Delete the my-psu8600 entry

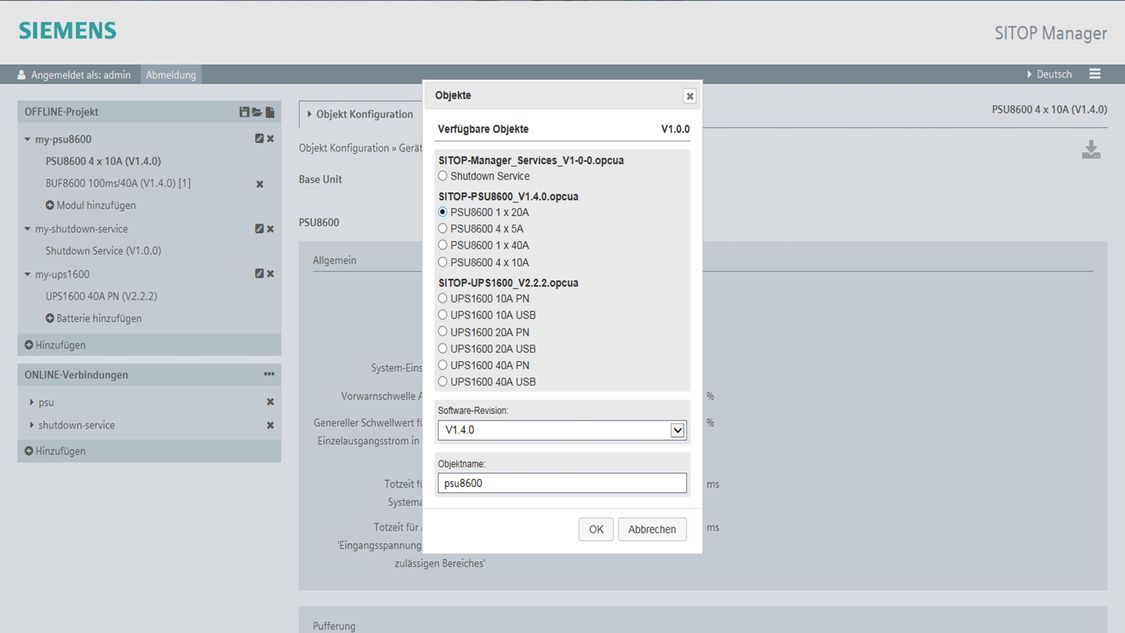pyautogui.click(x=270, y=139)
